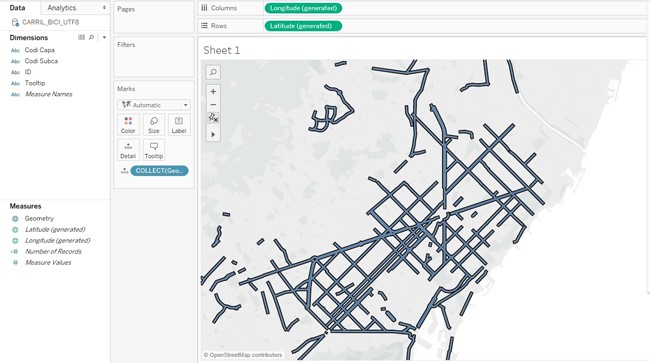Select the CARRIL_BICI_UTF8 data source
Viewport: 650px width, 363px height.
[50, 22]
